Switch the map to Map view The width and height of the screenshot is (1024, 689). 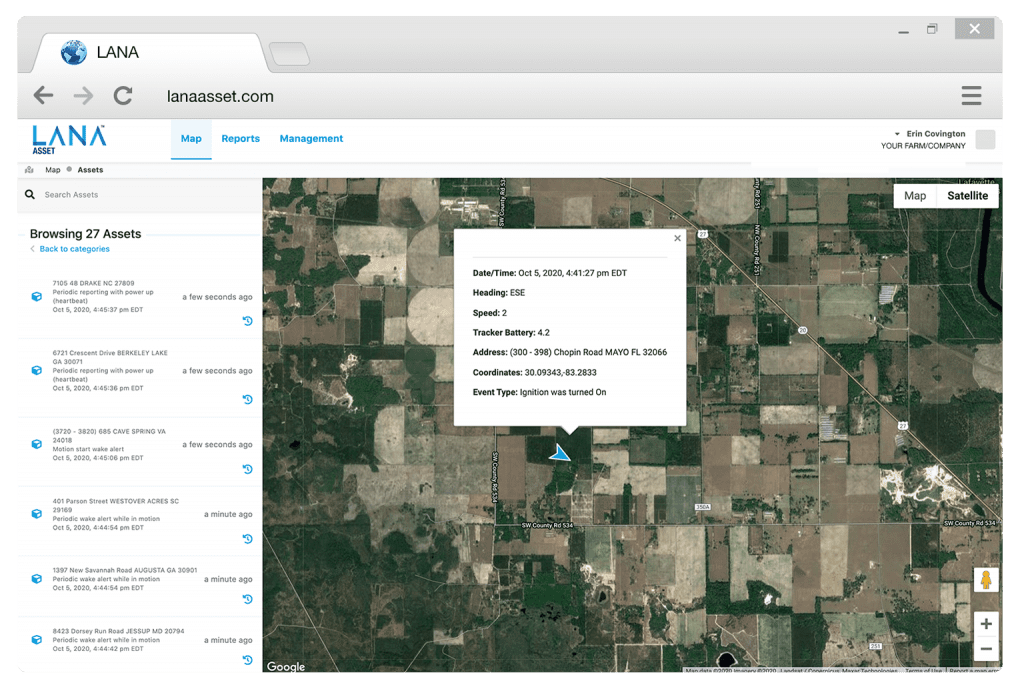(915, 195)
